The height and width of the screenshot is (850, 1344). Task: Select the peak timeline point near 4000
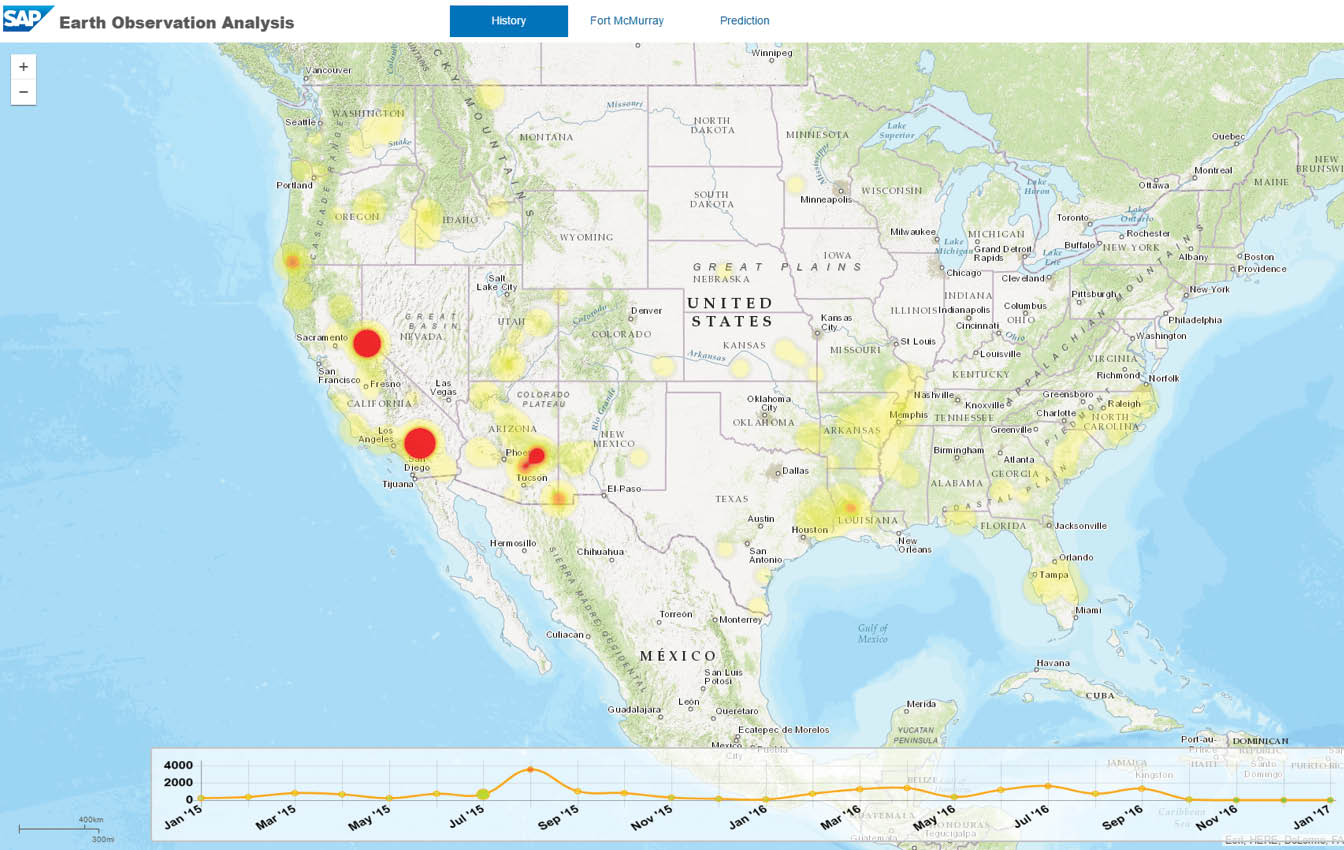(531, 769)
